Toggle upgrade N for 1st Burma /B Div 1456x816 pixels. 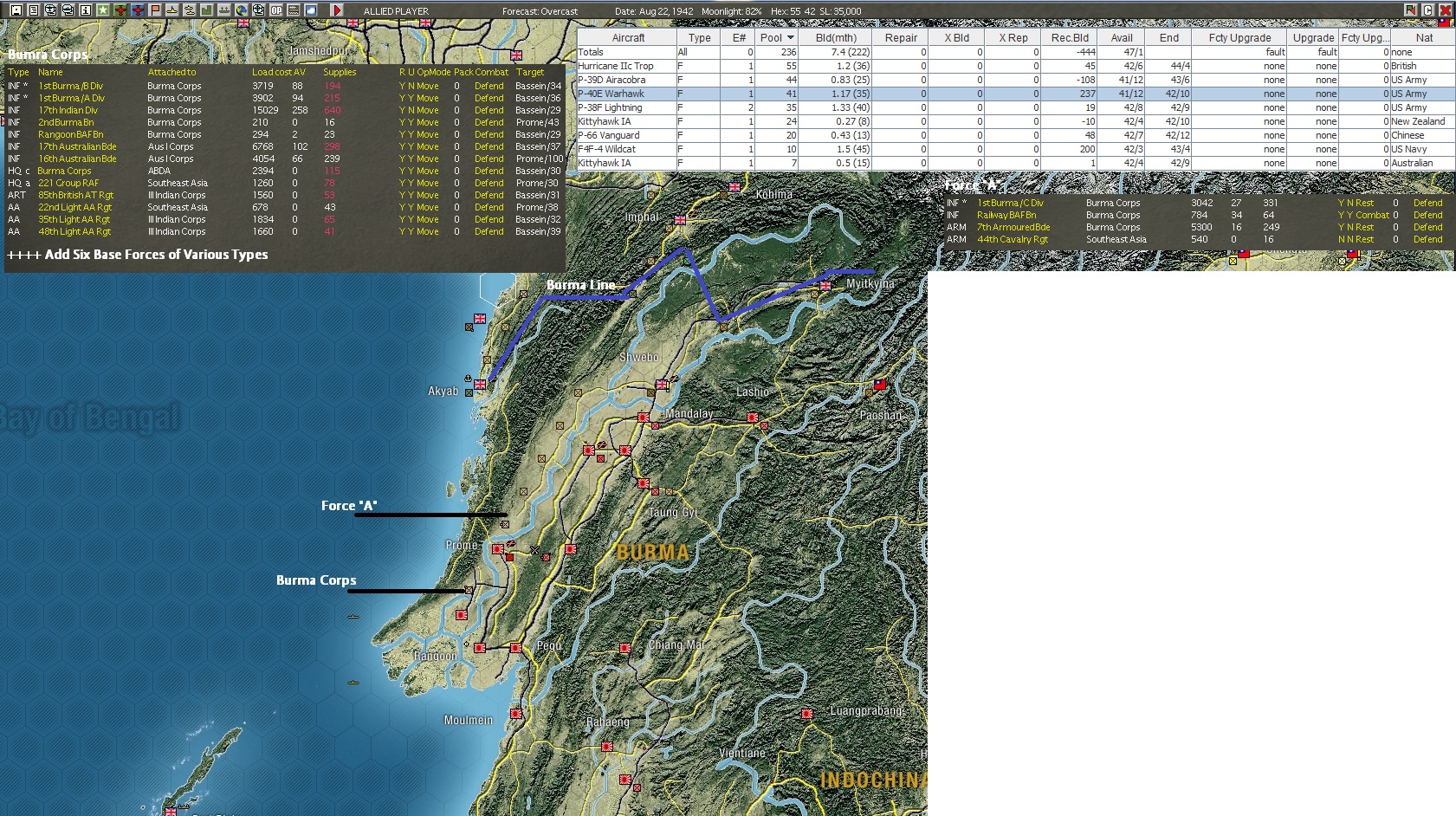[411, 86]
